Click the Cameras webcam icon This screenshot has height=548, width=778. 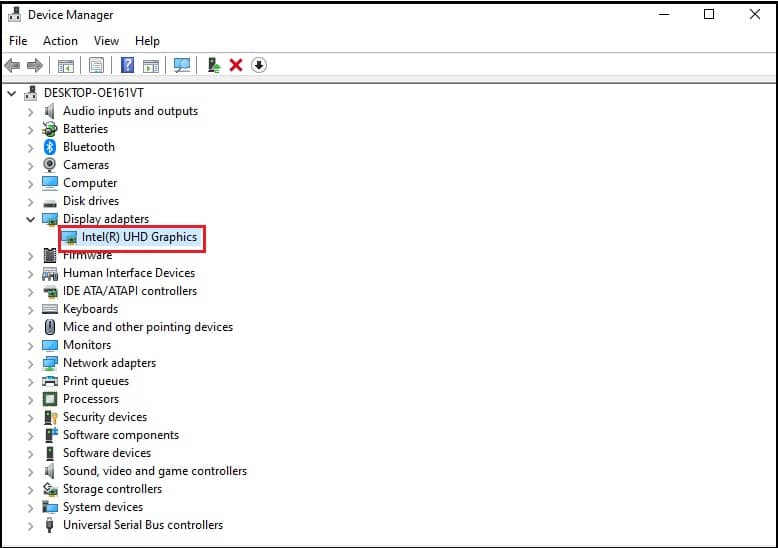pyautogui.click(x=50, y=165)
